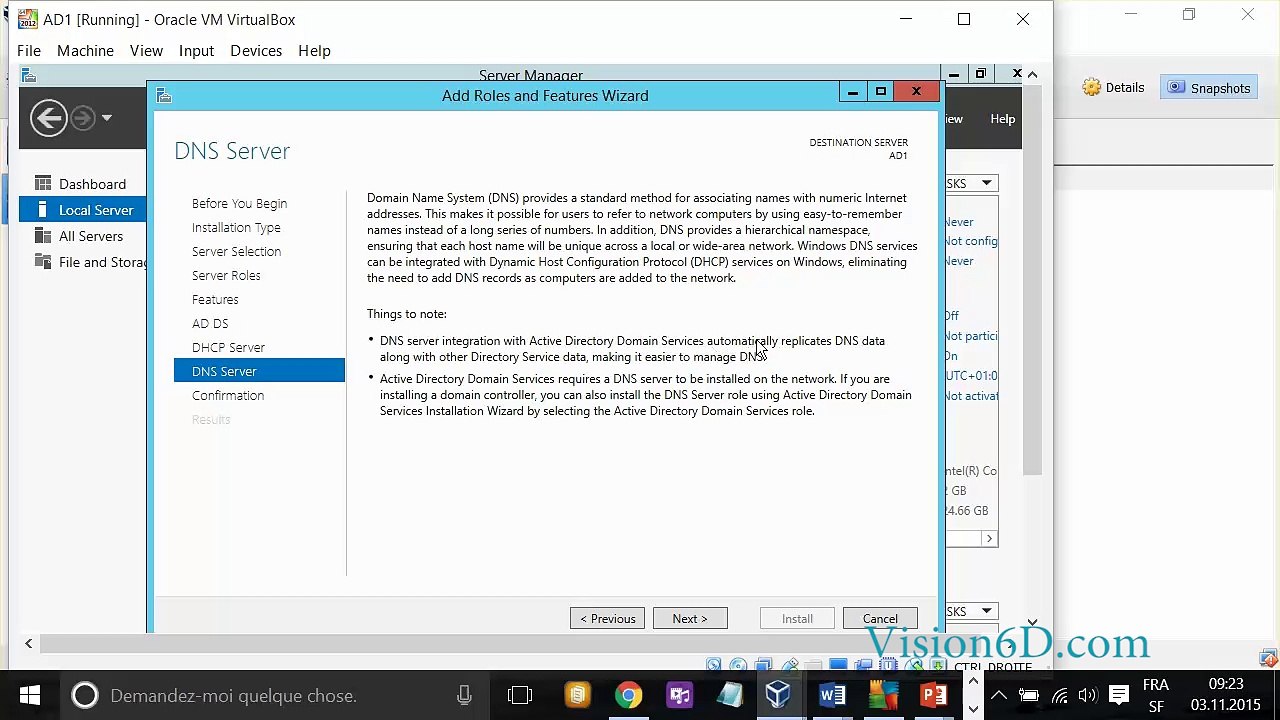This screenshot has width=1280, height=720.
Task: Open the Action Center notifications icon
Action: tap(1119, 696)
